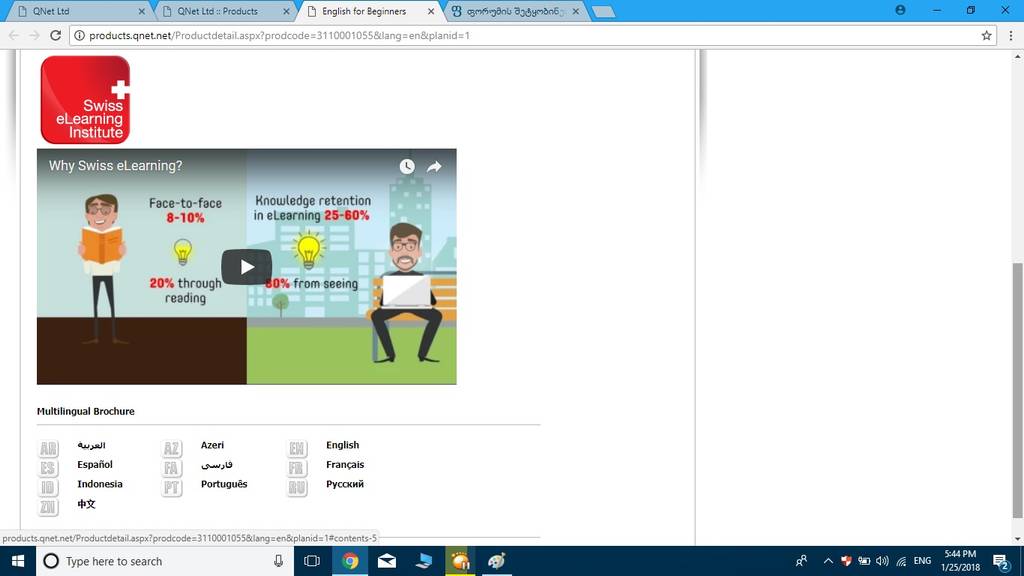This screenshot has width=1024, height=576.
Task: Open the ENG input language selector
Action: click(922, 561)
